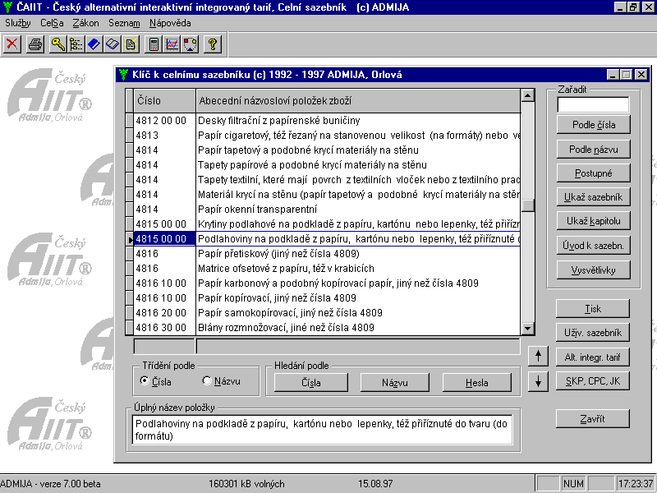Image resolution: width=657 pixels, height=493 pixels.
Task: Select the Čísla sorting radio button
Action: coord(144,381)
